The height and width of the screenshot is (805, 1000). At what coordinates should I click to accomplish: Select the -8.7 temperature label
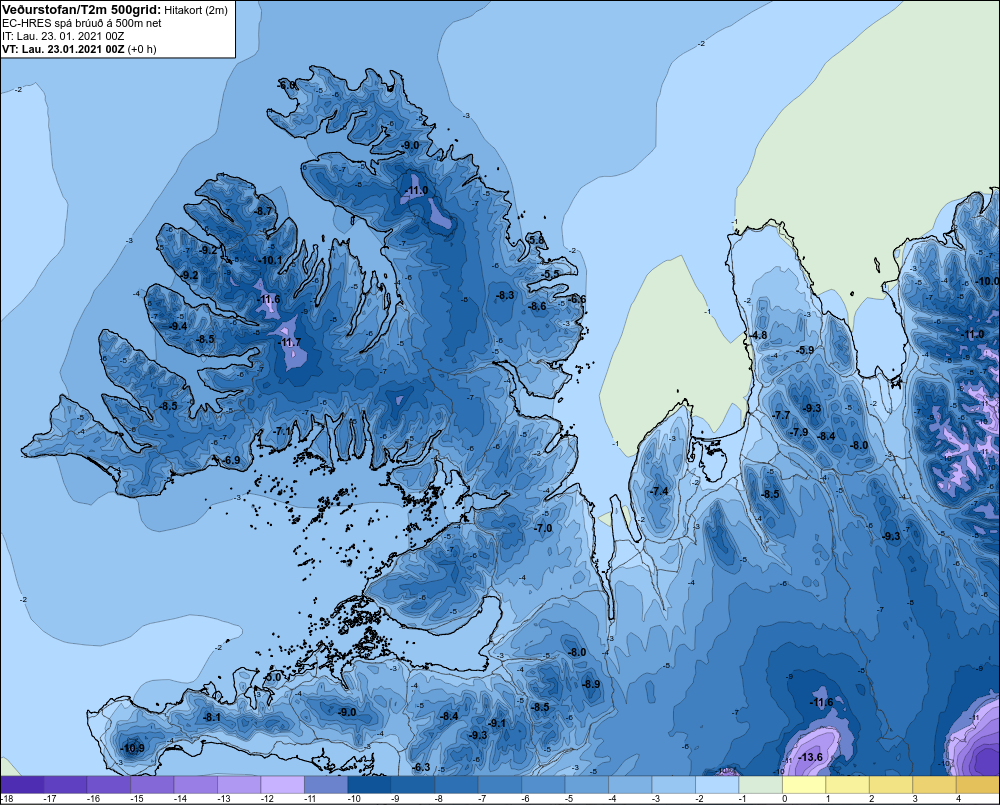[263, 211]
